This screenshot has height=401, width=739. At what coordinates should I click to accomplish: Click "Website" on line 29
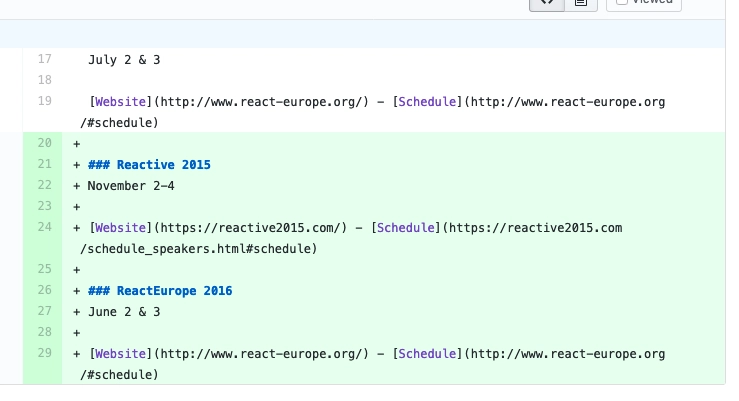coord(121,353)
